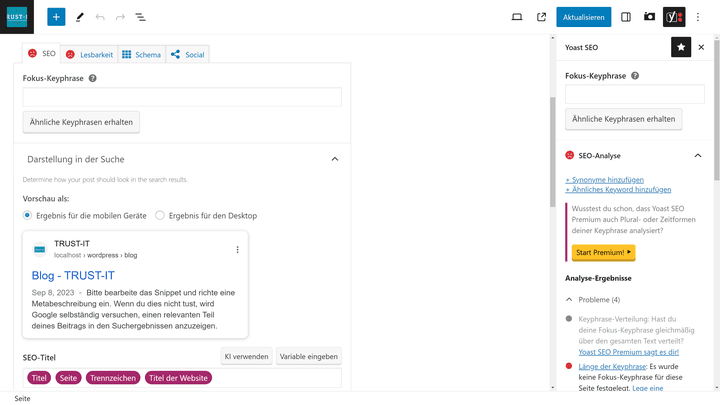Collapse Darstellung in der Suche section
720x405 pixels.
(x=335, y=159)
